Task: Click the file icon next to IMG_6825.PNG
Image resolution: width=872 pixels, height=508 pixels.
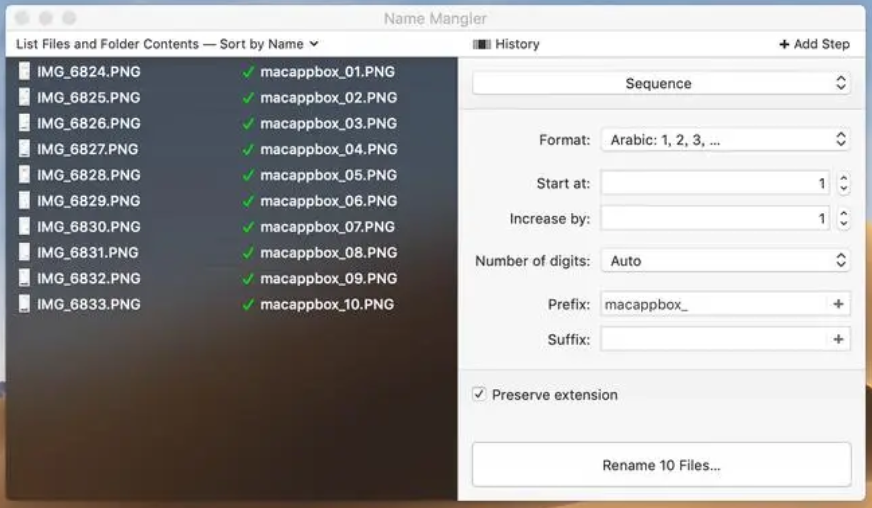Action: coord(24,97)
